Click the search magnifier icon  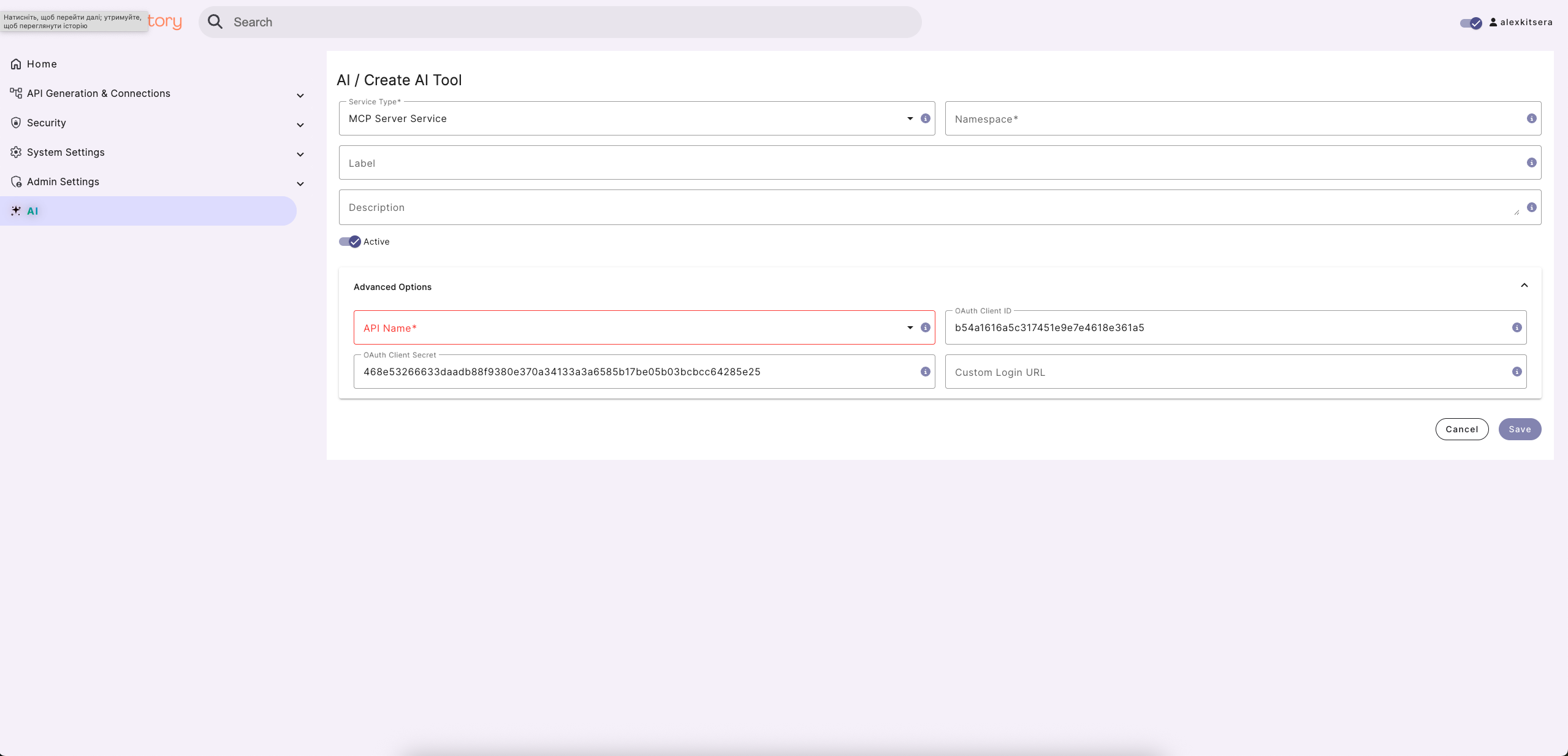(215, 22)
